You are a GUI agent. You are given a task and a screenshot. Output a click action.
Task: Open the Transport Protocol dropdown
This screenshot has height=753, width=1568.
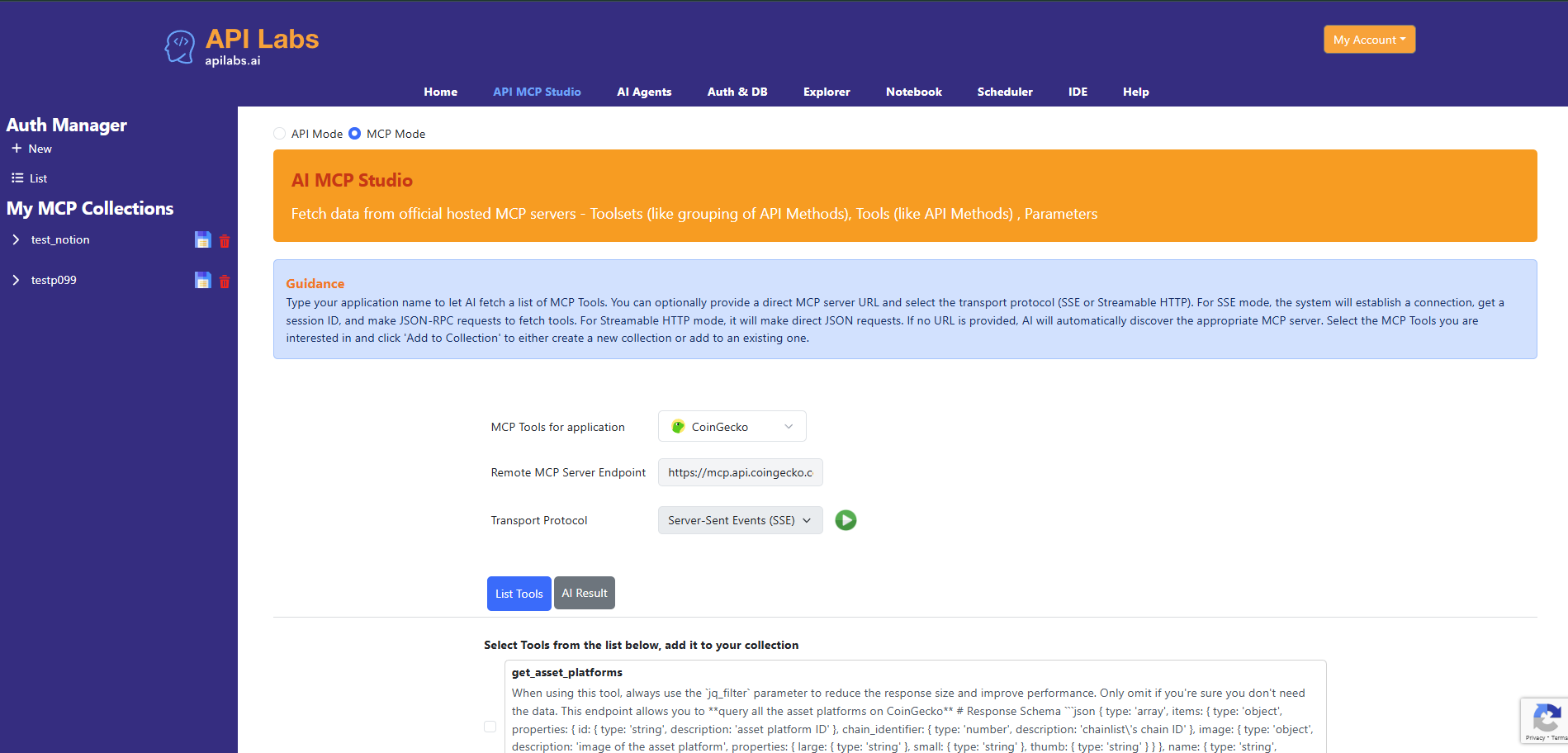coord(741,520)
